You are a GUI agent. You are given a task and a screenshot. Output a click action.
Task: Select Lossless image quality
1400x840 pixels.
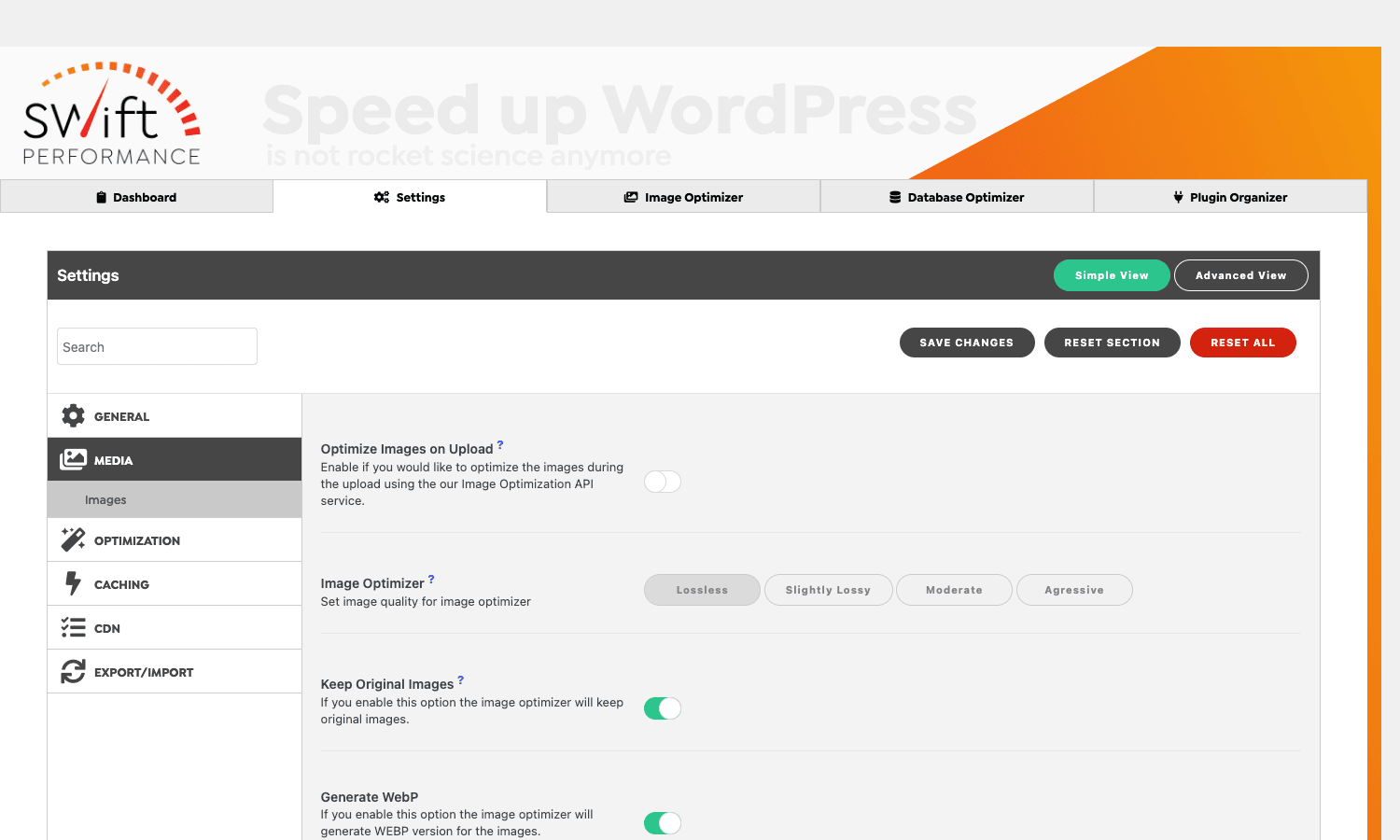[702, 590]
